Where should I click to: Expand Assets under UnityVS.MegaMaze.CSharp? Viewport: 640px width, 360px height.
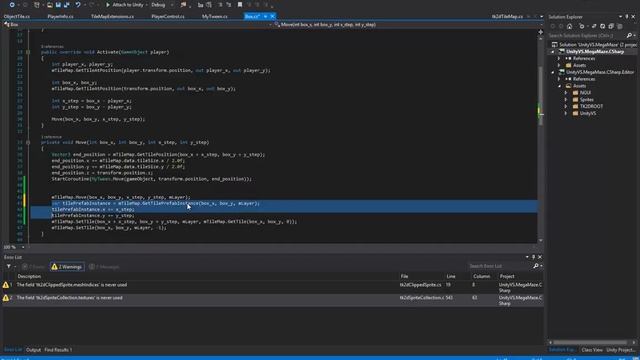point(559,65)
